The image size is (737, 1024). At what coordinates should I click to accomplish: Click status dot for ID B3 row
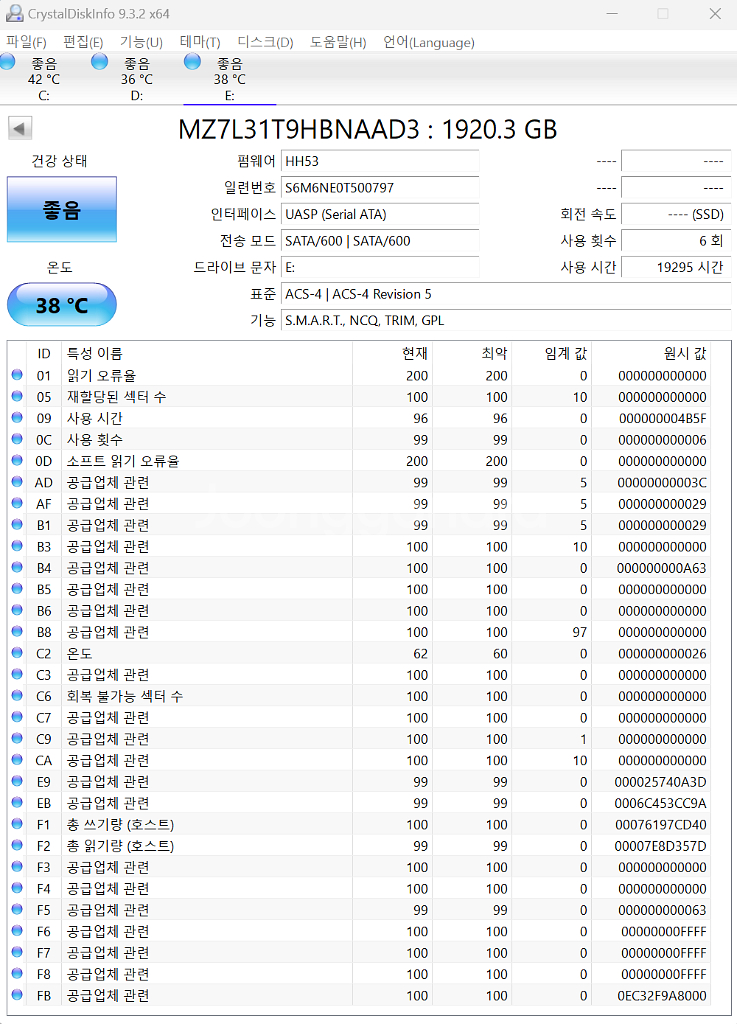coord(17,546)
